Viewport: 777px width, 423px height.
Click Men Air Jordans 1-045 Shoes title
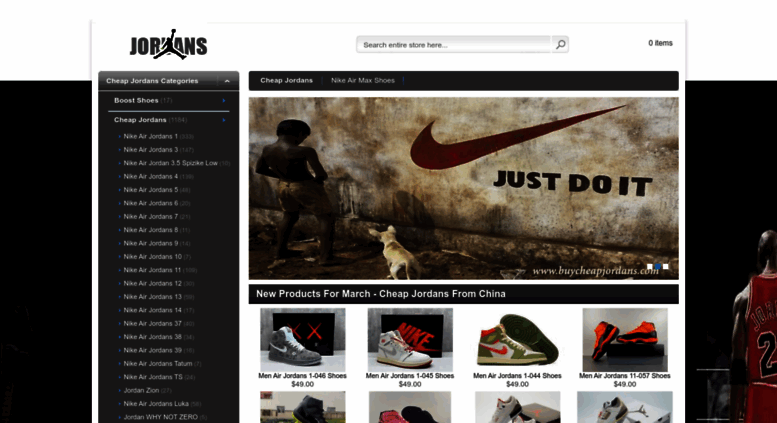click(x=410, y=376)
